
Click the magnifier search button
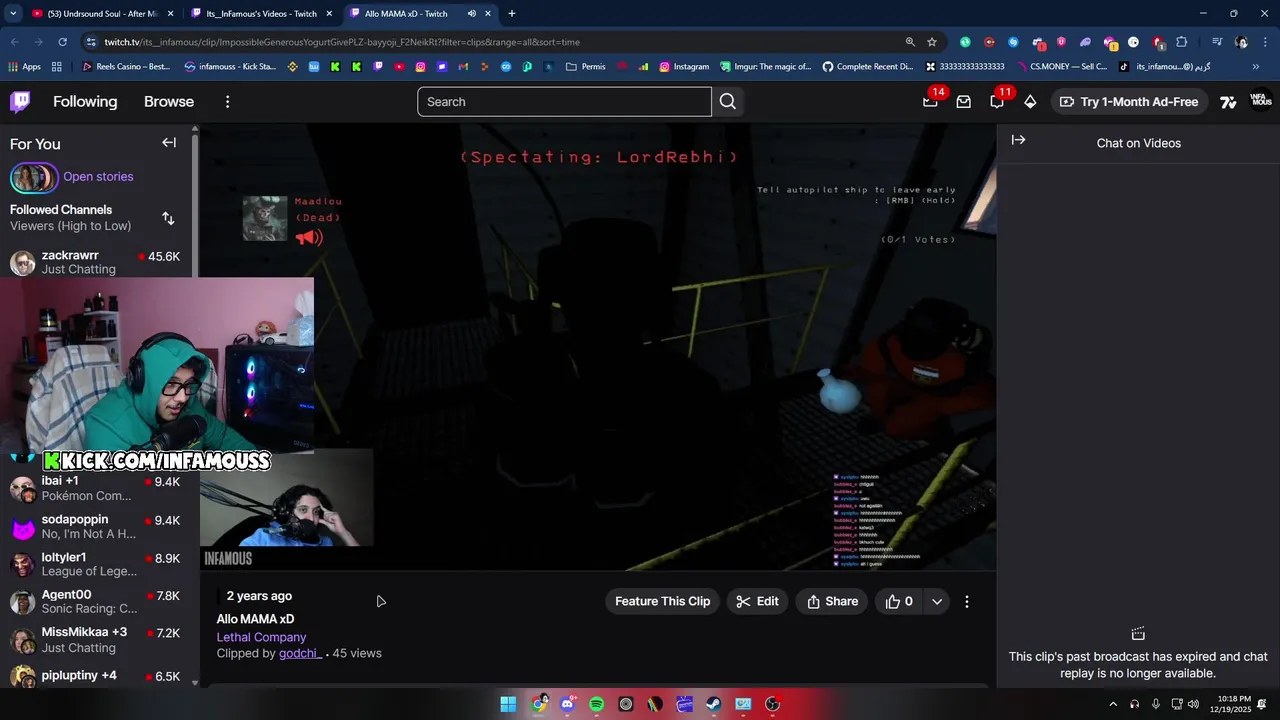coord(728,102)
